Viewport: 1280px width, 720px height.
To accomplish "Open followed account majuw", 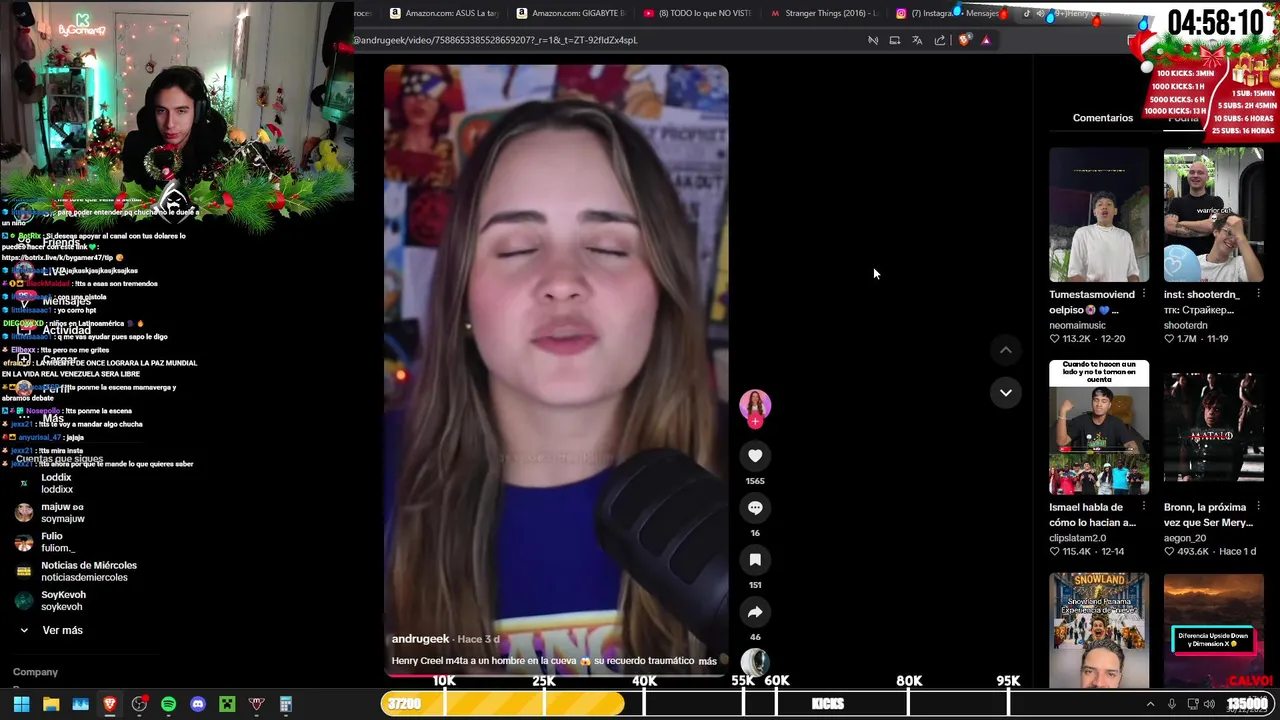I will 62,513.
